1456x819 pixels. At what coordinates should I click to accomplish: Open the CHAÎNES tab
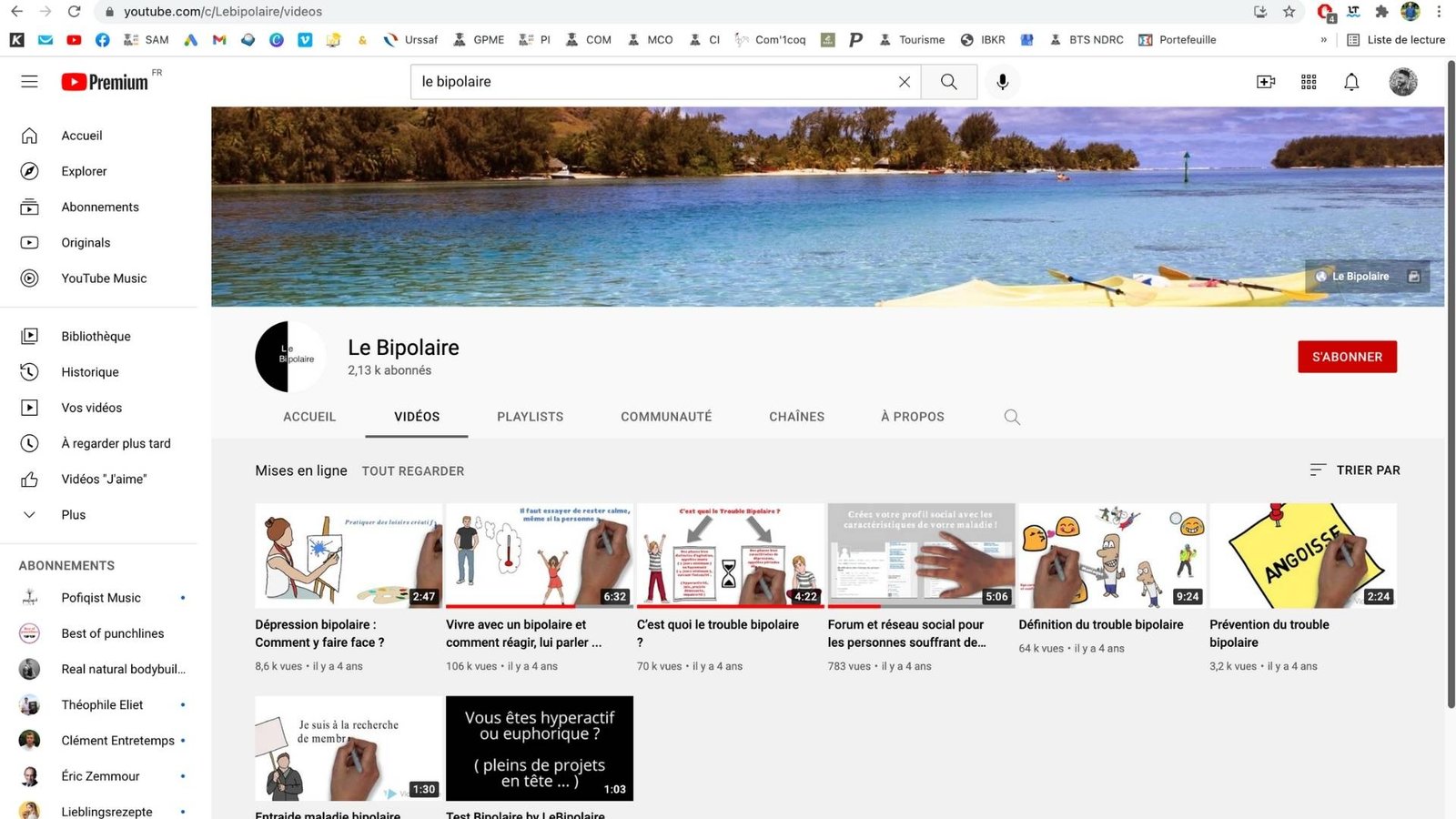(797, 417)
